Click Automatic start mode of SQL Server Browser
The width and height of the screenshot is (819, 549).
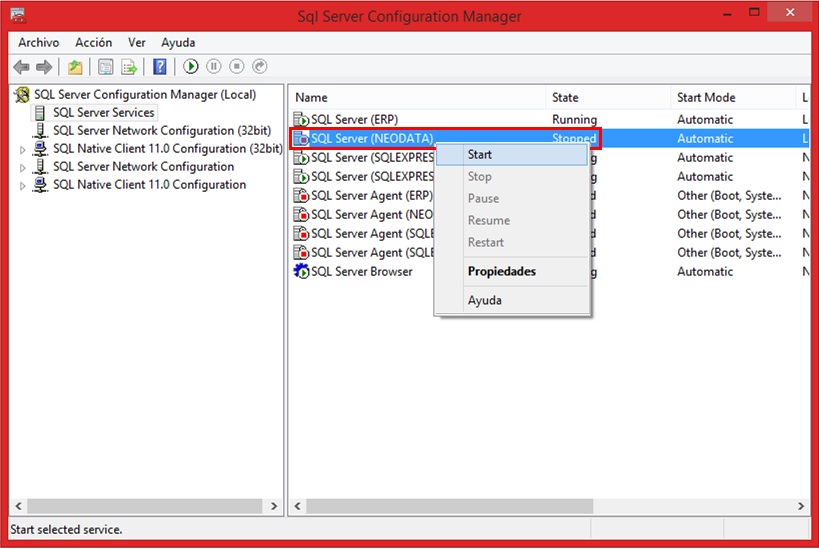click(x=705, y=272)
